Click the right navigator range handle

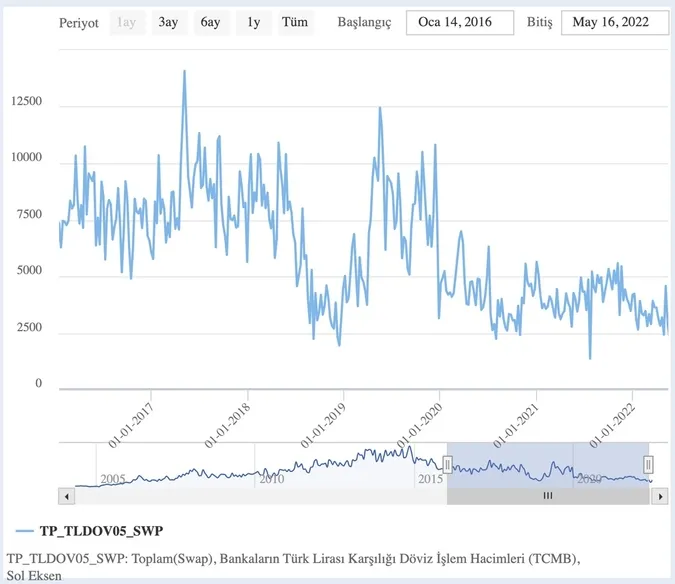click(x=648, y=464)
